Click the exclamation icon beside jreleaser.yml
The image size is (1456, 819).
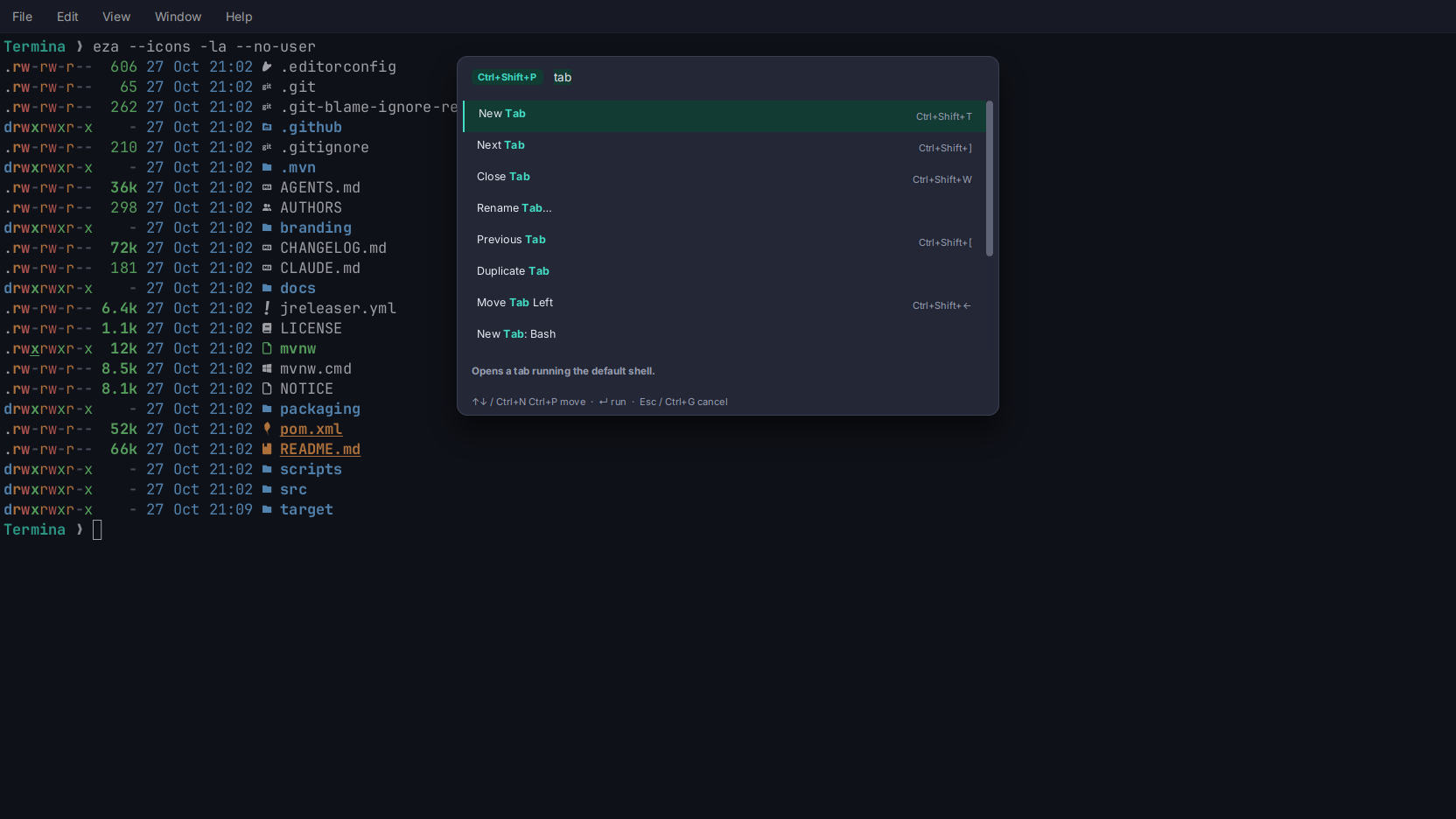click(267, 308)
